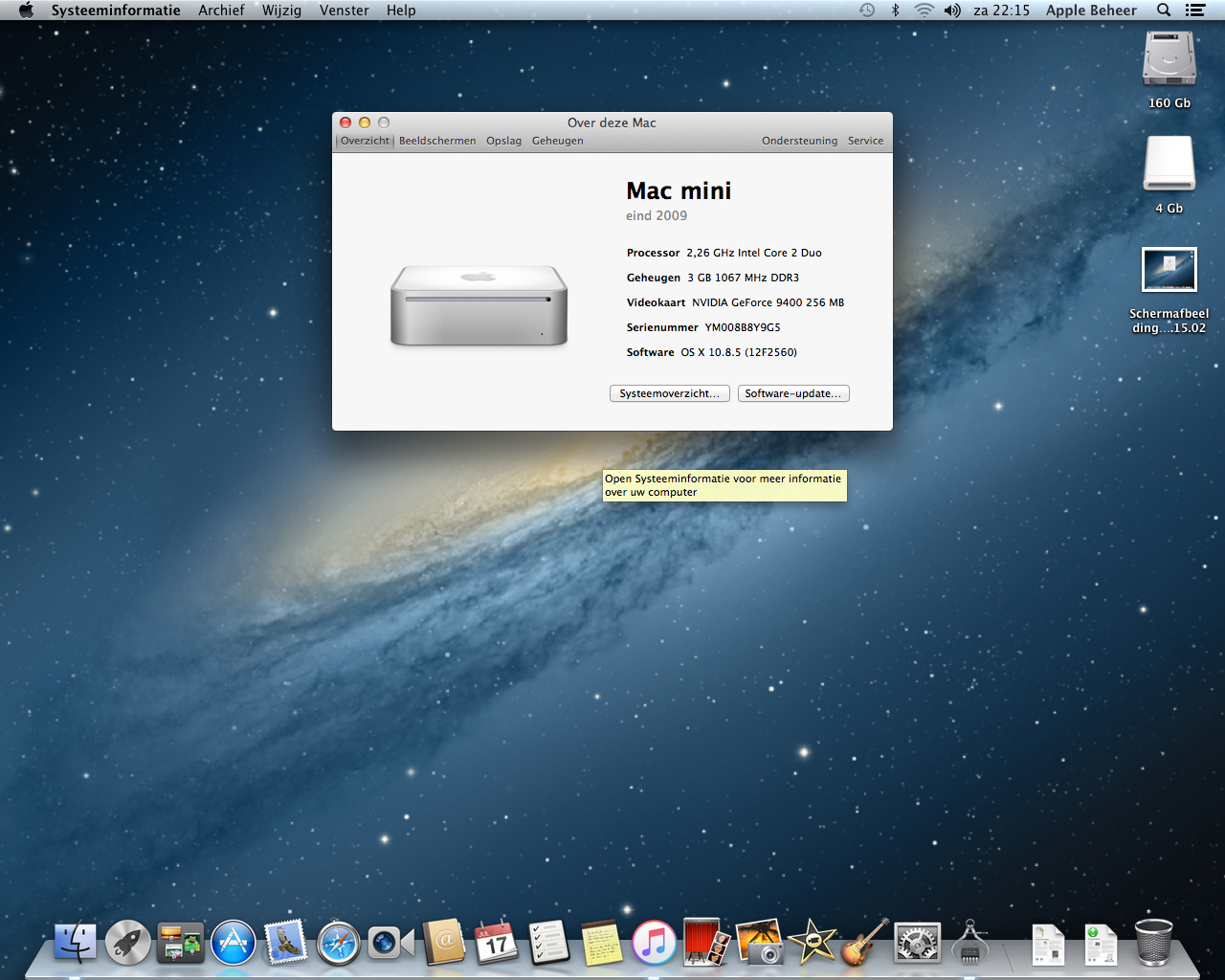Click Geheugen 3 GB 1067 MHz DDR3 line
The height and width of the screenshot is (980, 1225).
pos(713,278)
